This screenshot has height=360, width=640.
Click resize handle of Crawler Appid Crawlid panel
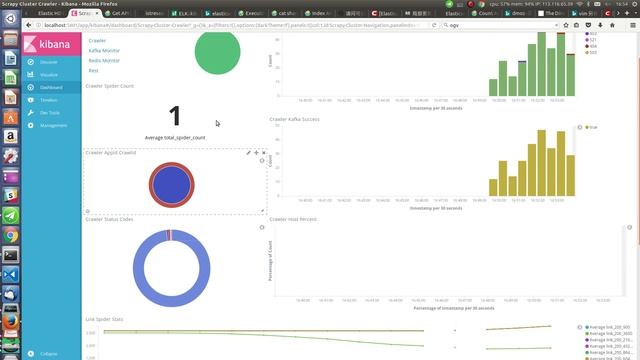[263, 211]
